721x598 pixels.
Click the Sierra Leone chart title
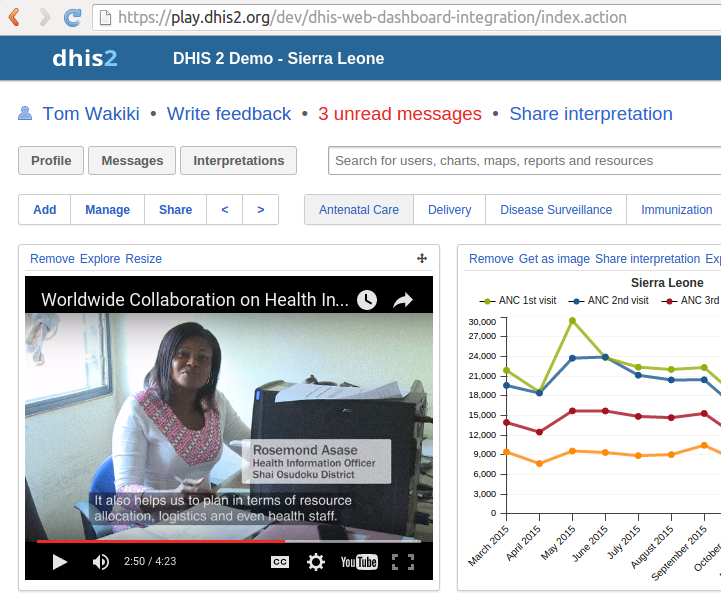(x=667, y=283)
